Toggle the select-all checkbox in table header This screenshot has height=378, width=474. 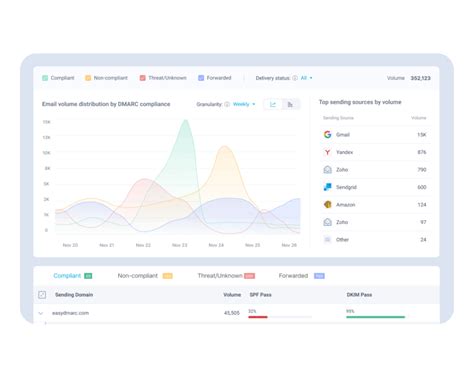click(x=42, y=295)
